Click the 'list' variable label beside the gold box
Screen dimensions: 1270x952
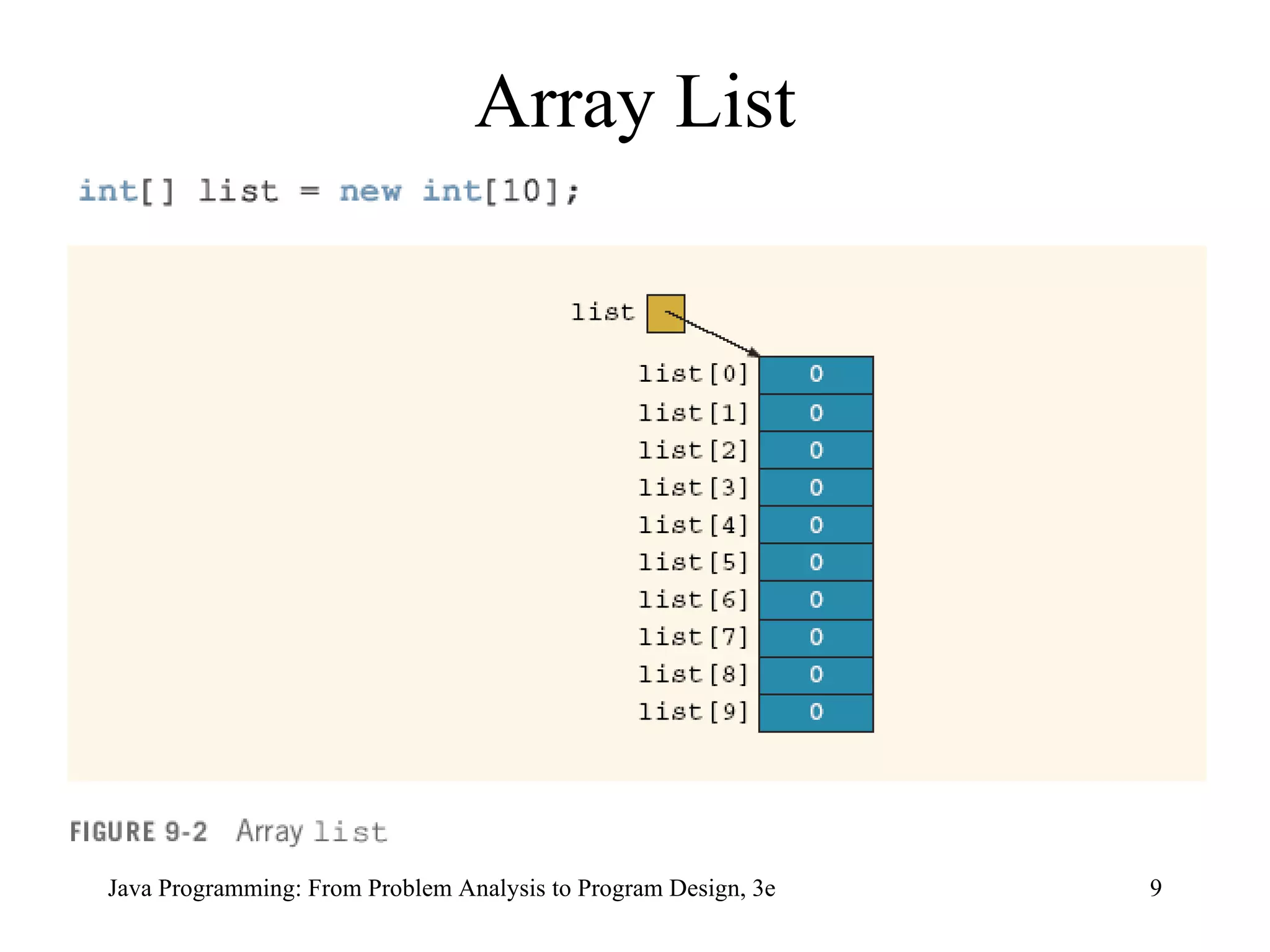pos(603,312)
